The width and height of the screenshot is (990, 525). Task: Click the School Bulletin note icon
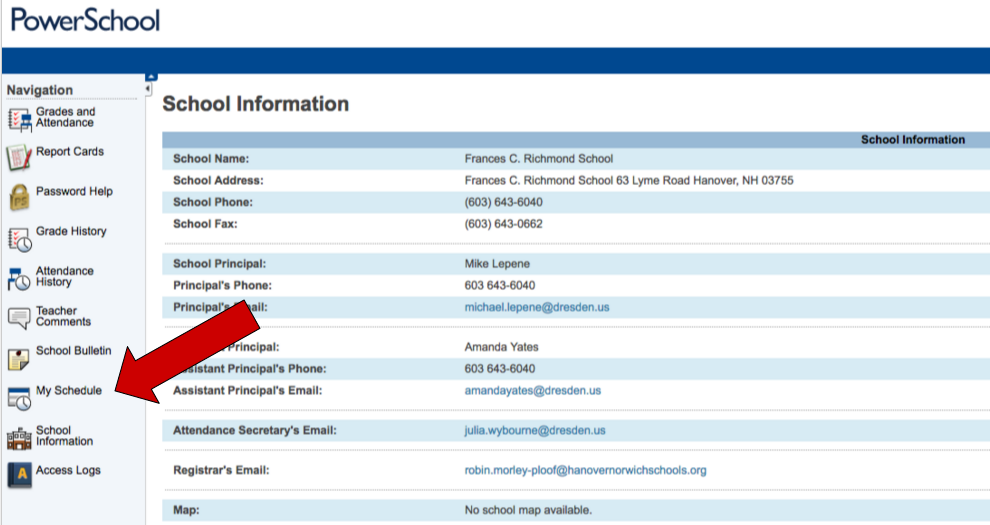pyautogui.click(x=18, y=359)
